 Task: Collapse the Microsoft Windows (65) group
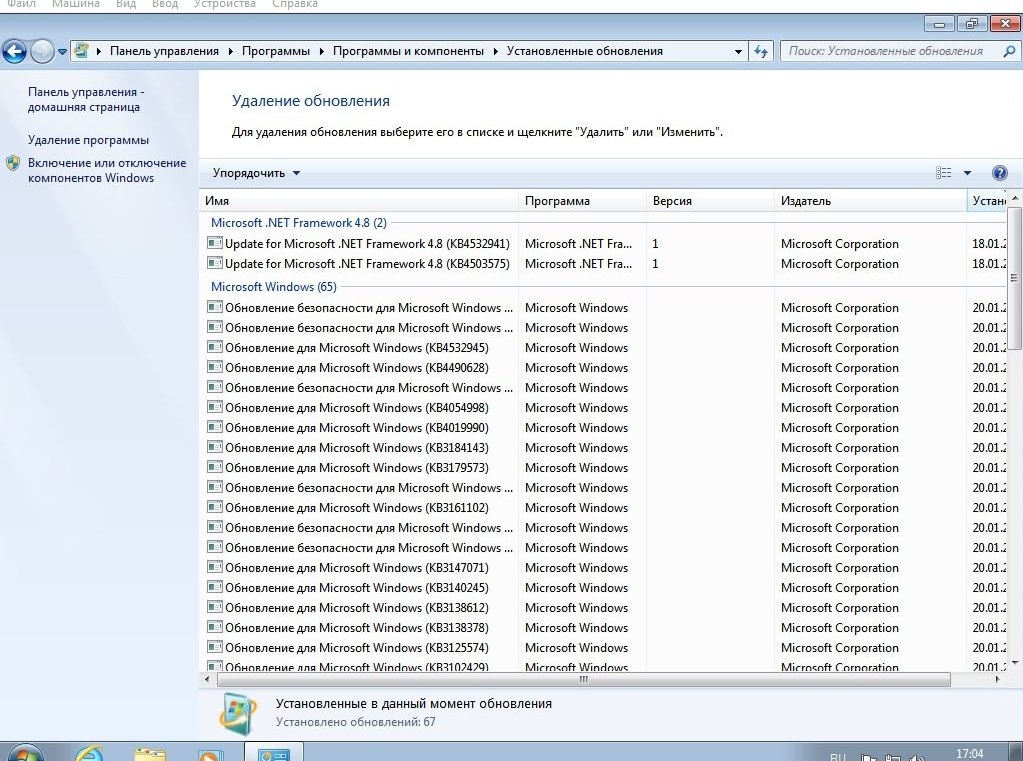[x=274, y=287]
